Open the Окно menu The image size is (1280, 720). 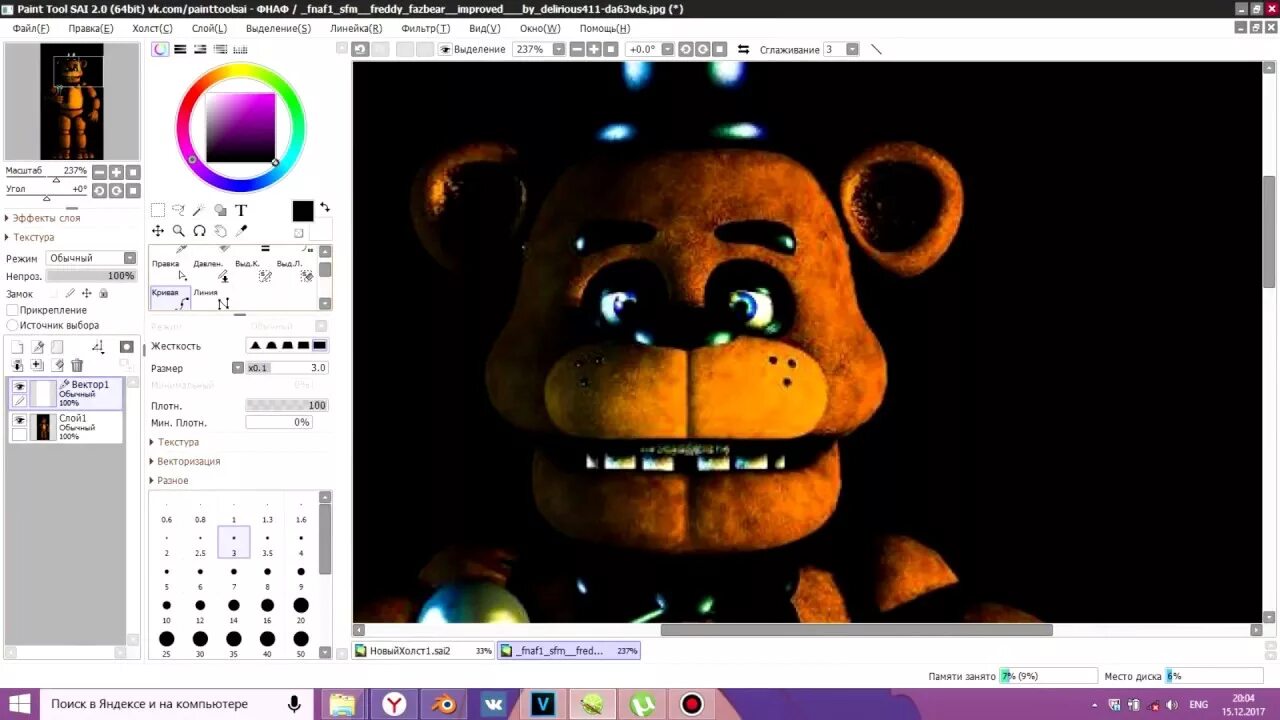pos(540,29)
